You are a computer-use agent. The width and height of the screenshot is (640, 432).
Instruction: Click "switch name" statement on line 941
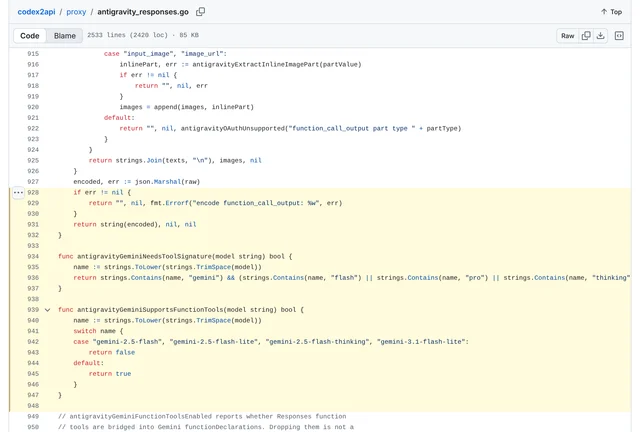pyautogui.click(x=95, y=331)
